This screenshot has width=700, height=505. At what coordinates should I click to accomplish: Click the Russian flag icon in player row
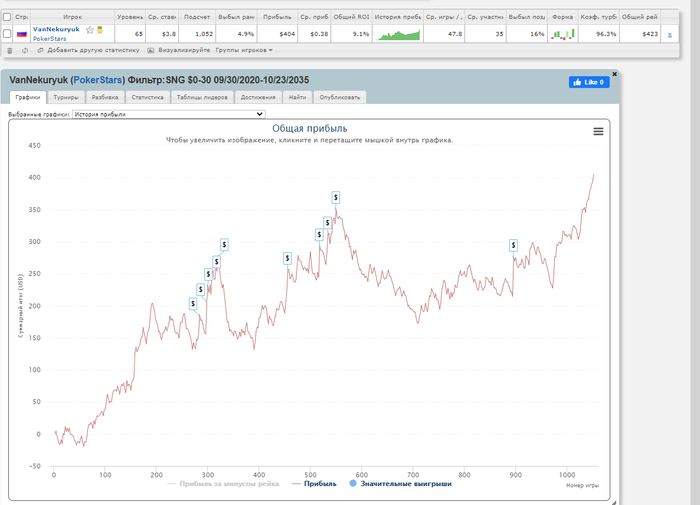pyautogui.click(x=21, y=34)
